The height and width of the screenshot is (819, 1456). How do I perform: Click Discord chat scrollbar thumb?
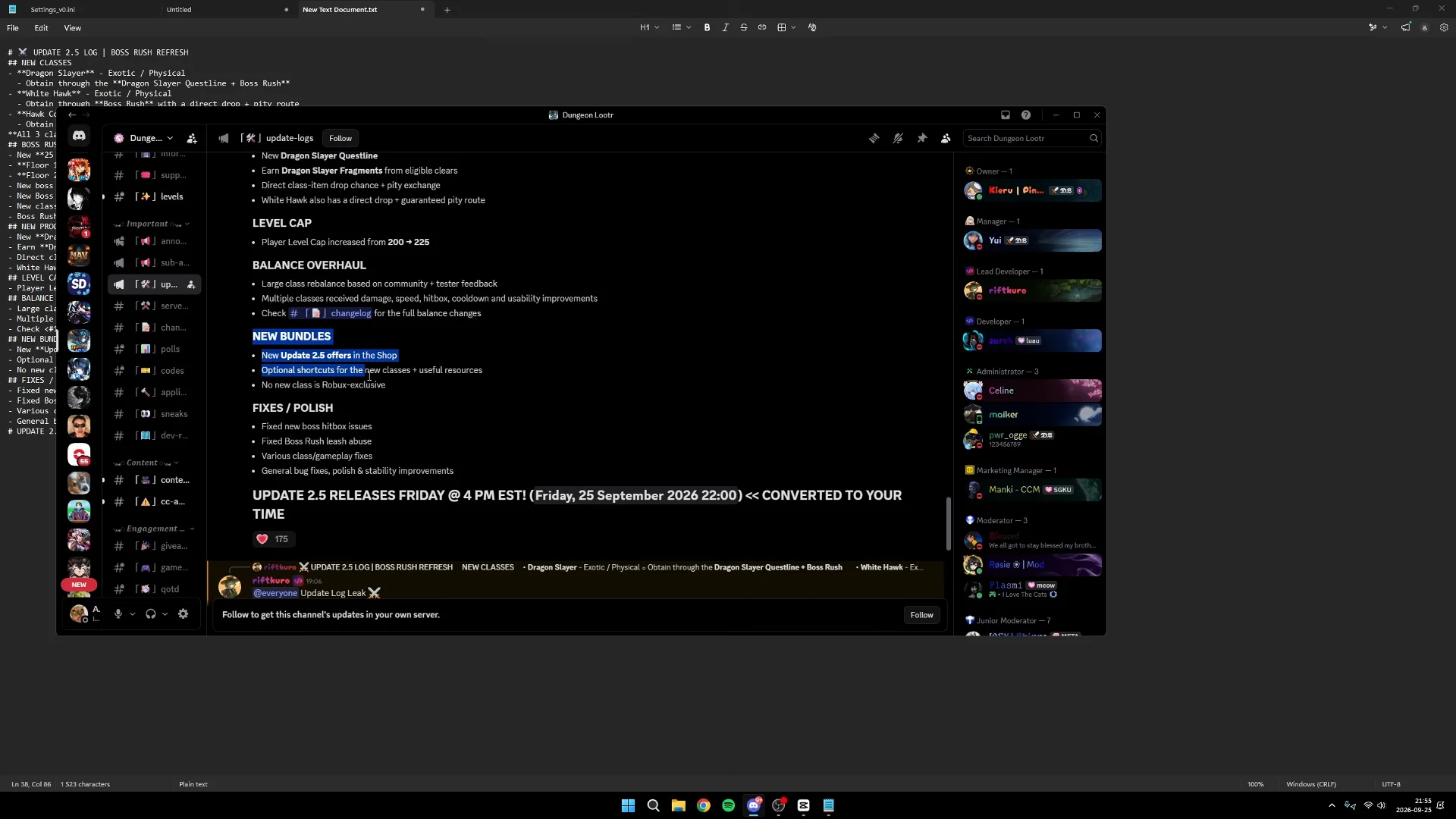tap(948, 523)
